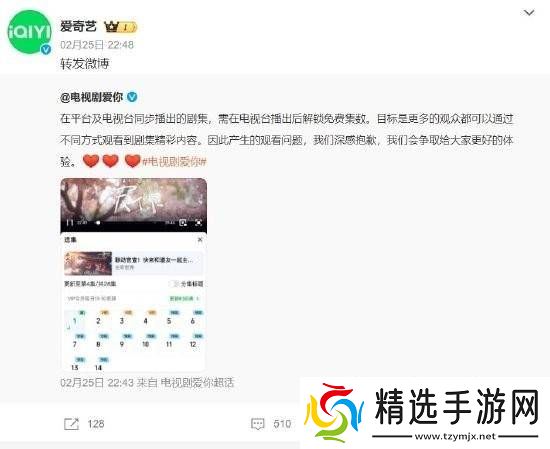Screen dimensions: 550x449
Task: Click the picture-in-picture icon in the player
Action: click(x=183, y=222)
